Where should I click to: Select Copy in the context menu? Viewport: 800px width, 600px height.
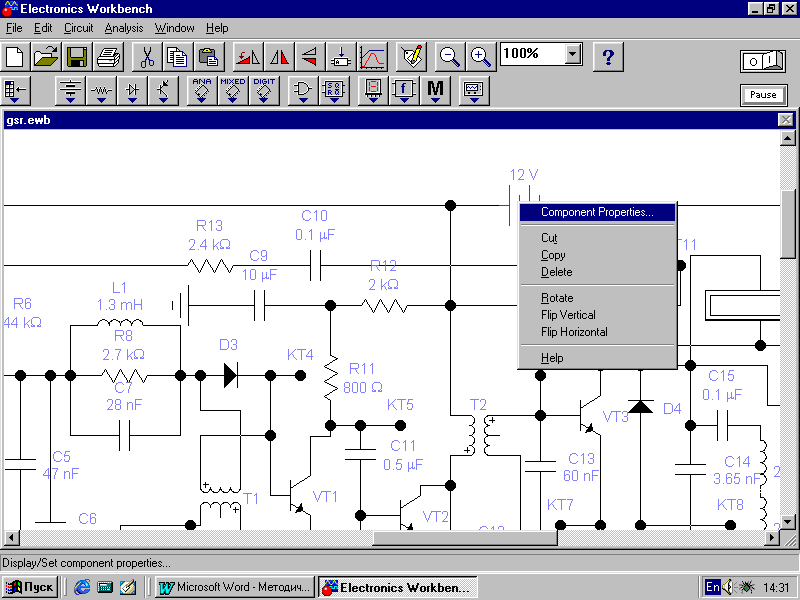click(x=597, y=255)
